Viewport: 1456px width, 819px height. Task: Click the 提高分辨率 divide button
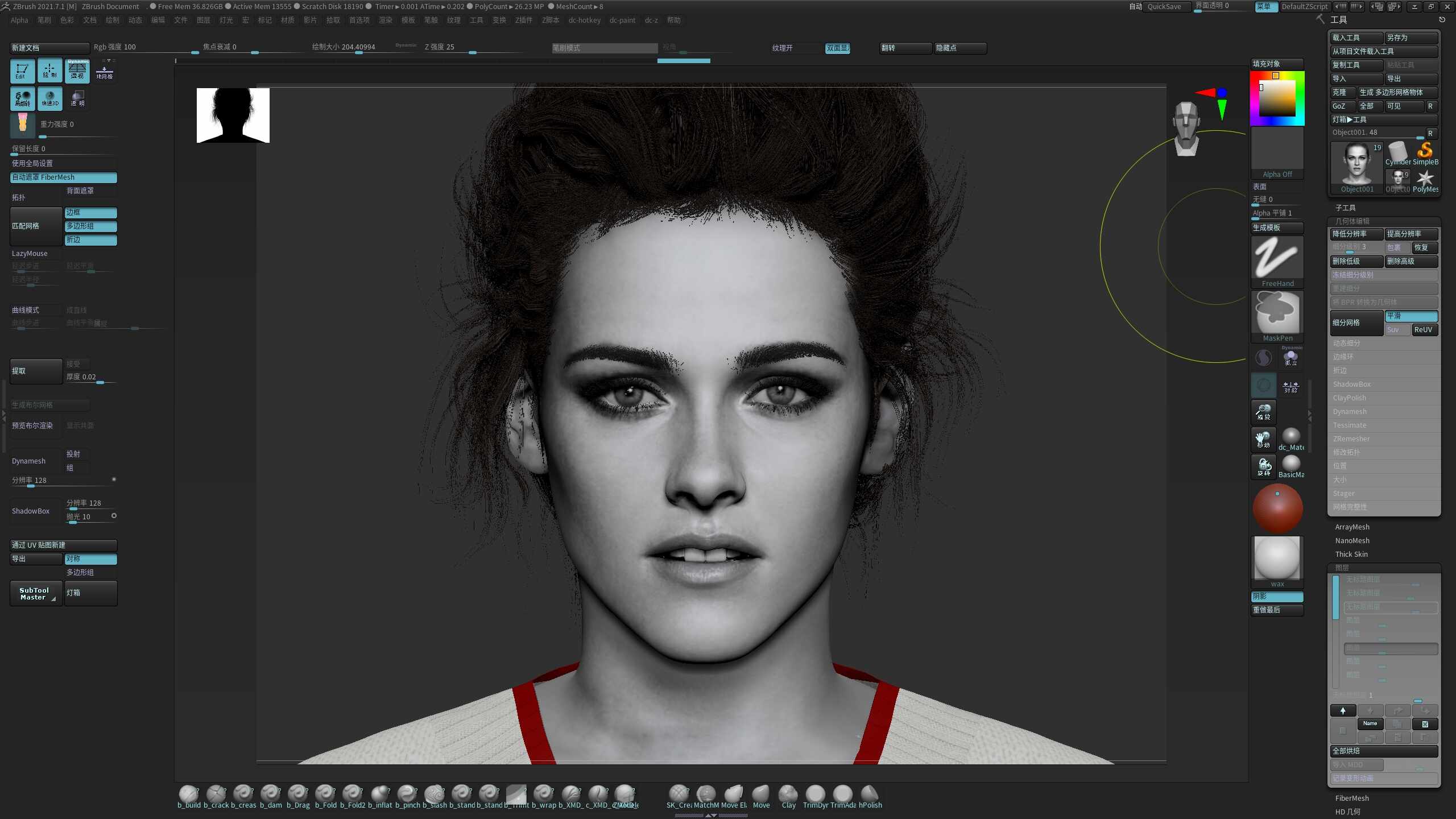coord(1412,234)
